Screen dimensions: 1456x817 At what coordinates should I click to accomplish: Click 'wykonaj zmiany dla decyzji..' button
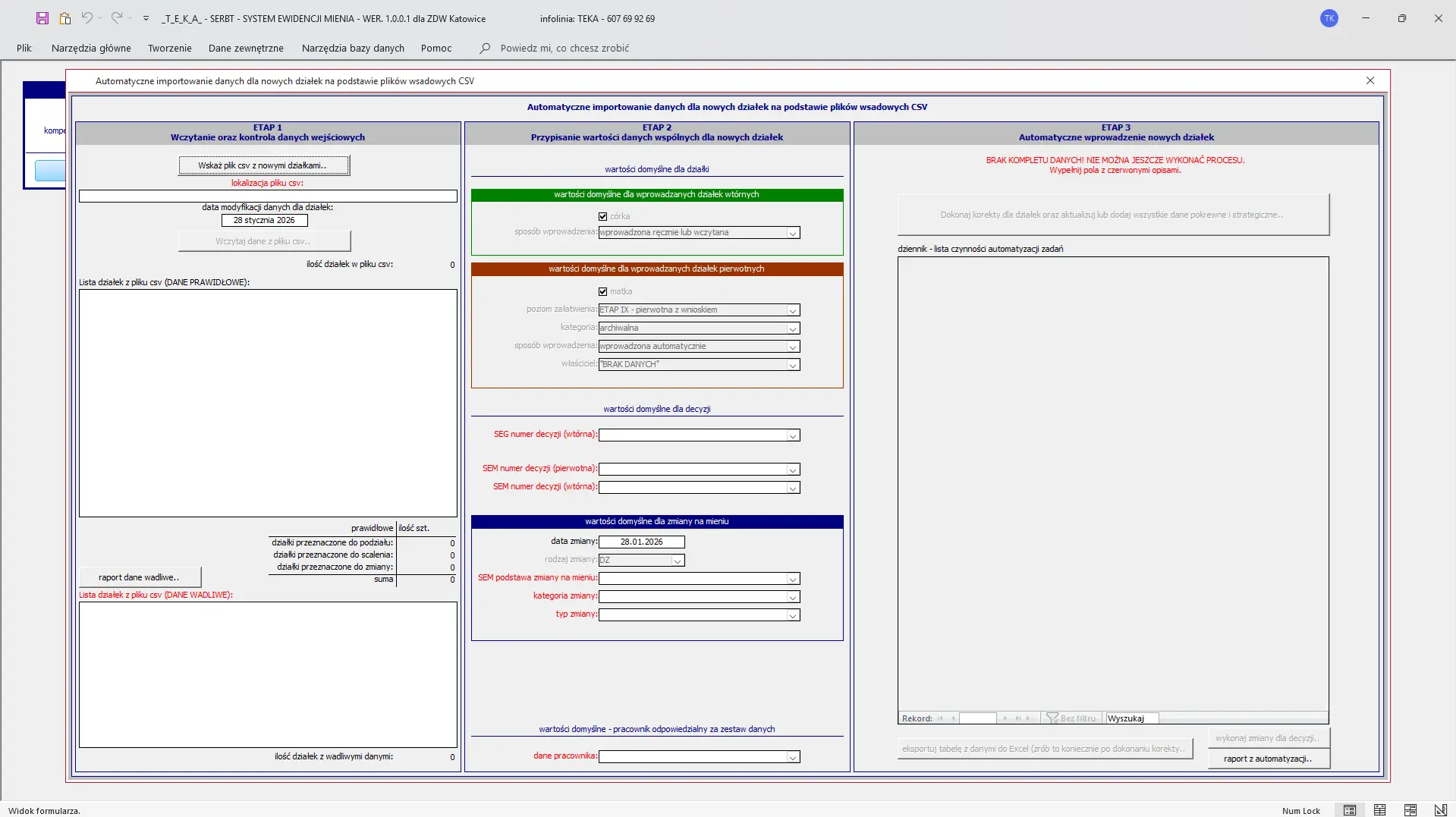click(x=1268, y=738)
